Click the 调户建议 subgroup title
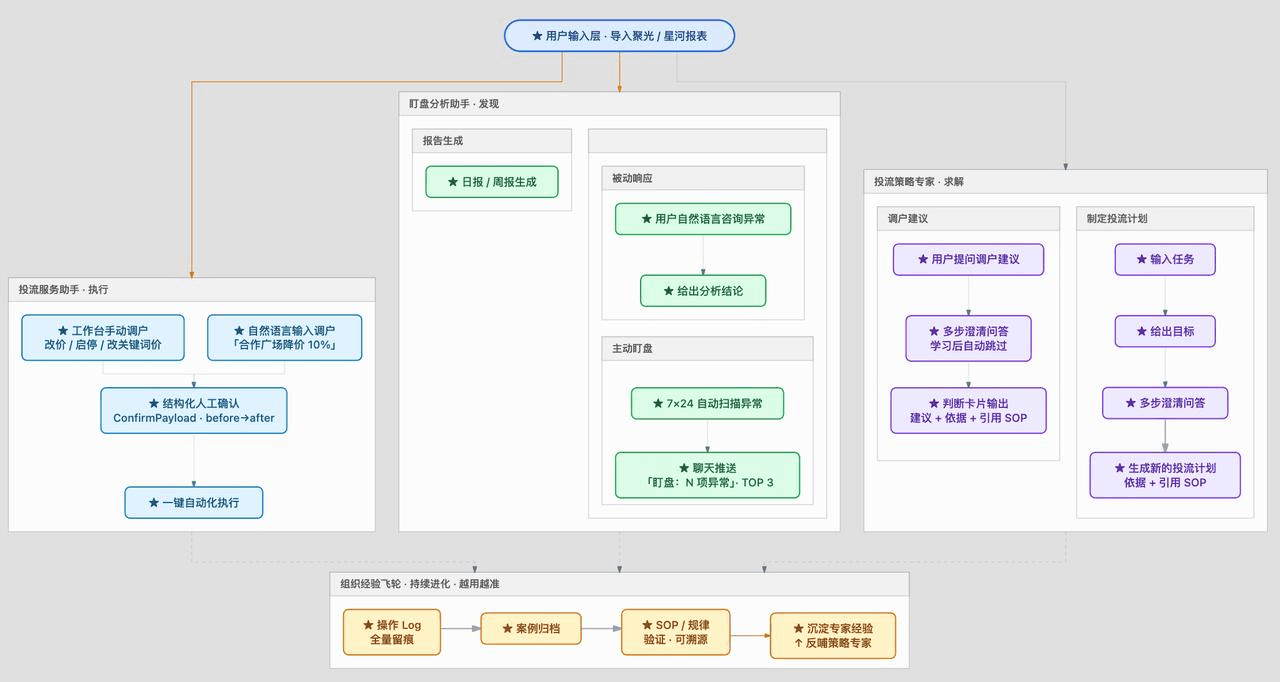The width and height of the screenshot is (1280, 682). click(x=908, y=219)
